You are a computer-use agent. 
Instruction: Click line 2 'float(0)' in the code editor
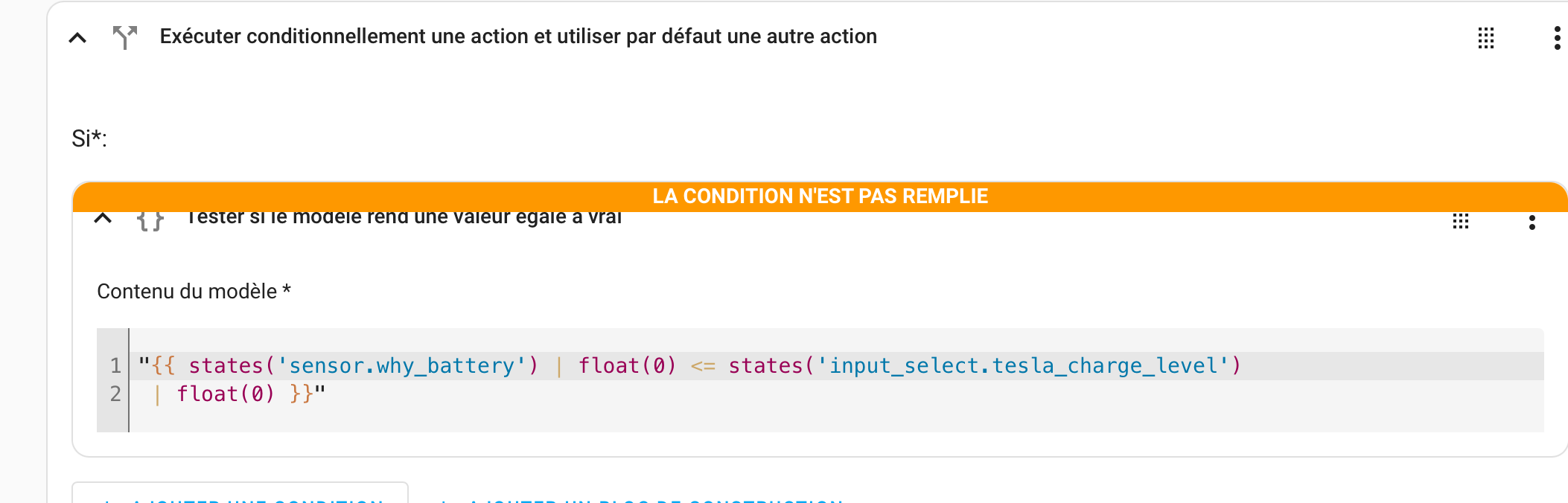226,394
